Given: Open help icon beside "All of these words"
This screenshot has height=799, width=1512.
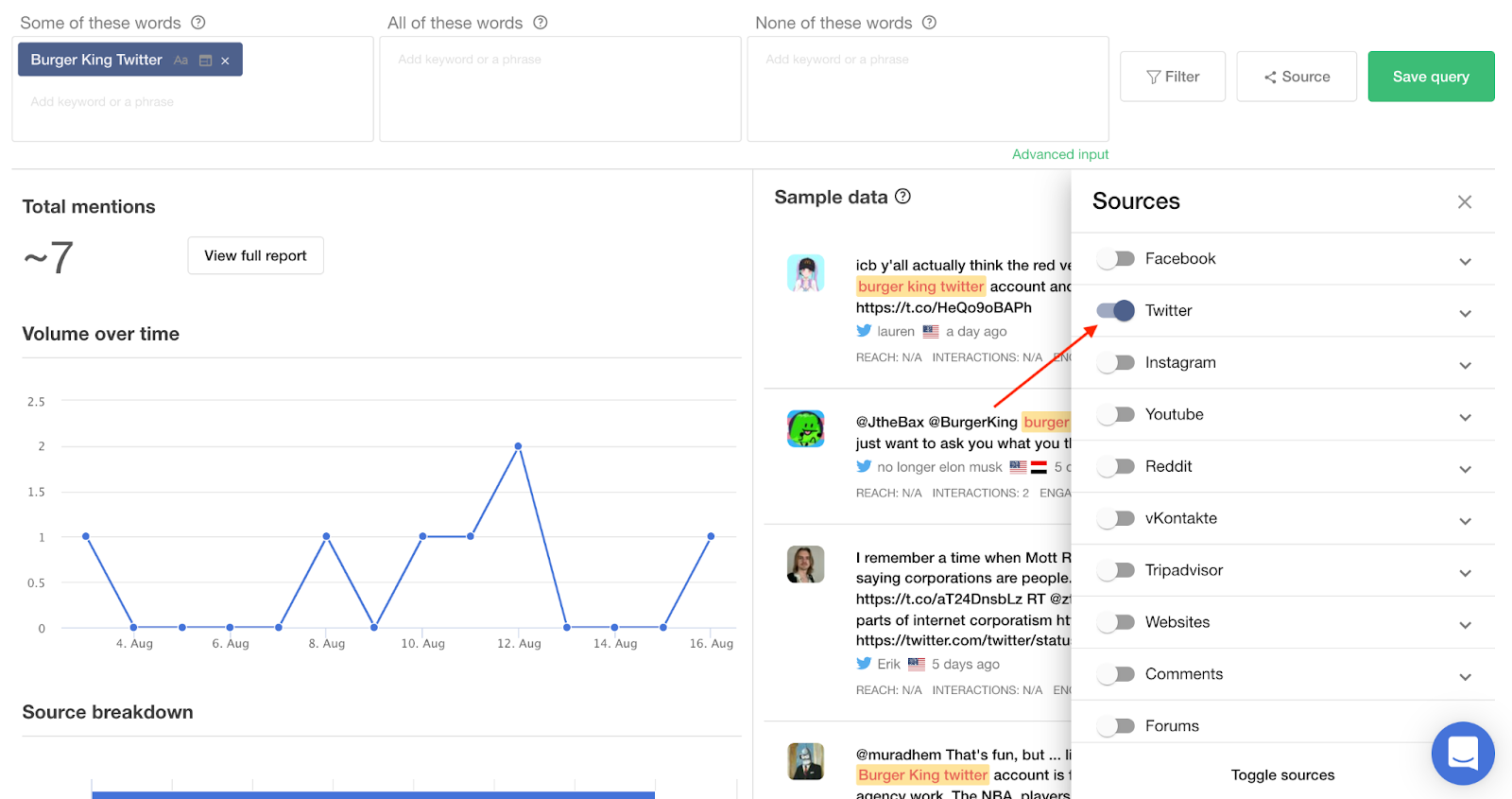Looking at the screenshot, I should click(541, 23).
